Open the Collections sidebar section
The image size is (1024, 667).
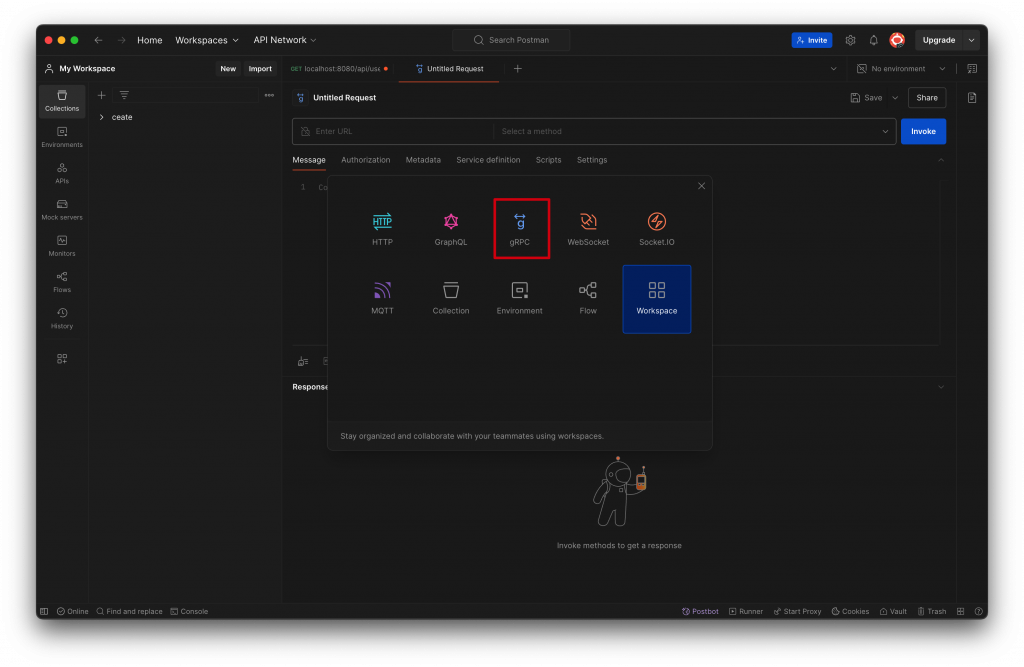point(62,101)
